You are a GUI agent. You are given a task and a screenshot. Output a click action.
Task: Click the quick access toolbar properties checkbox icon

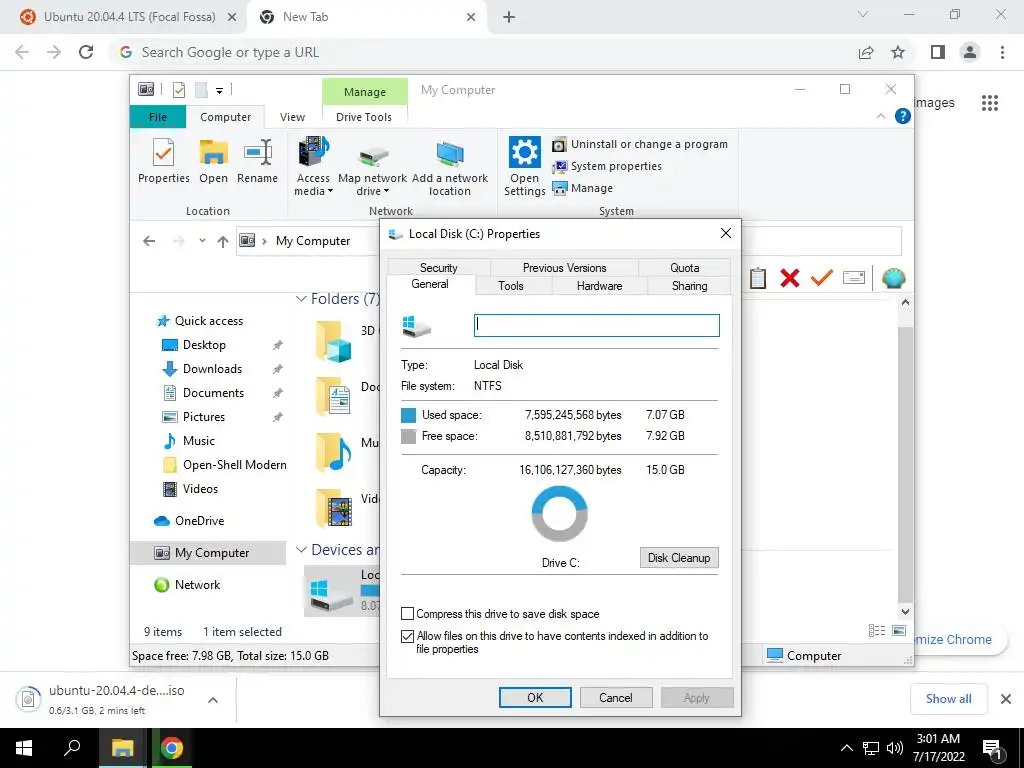coord(178,90)
